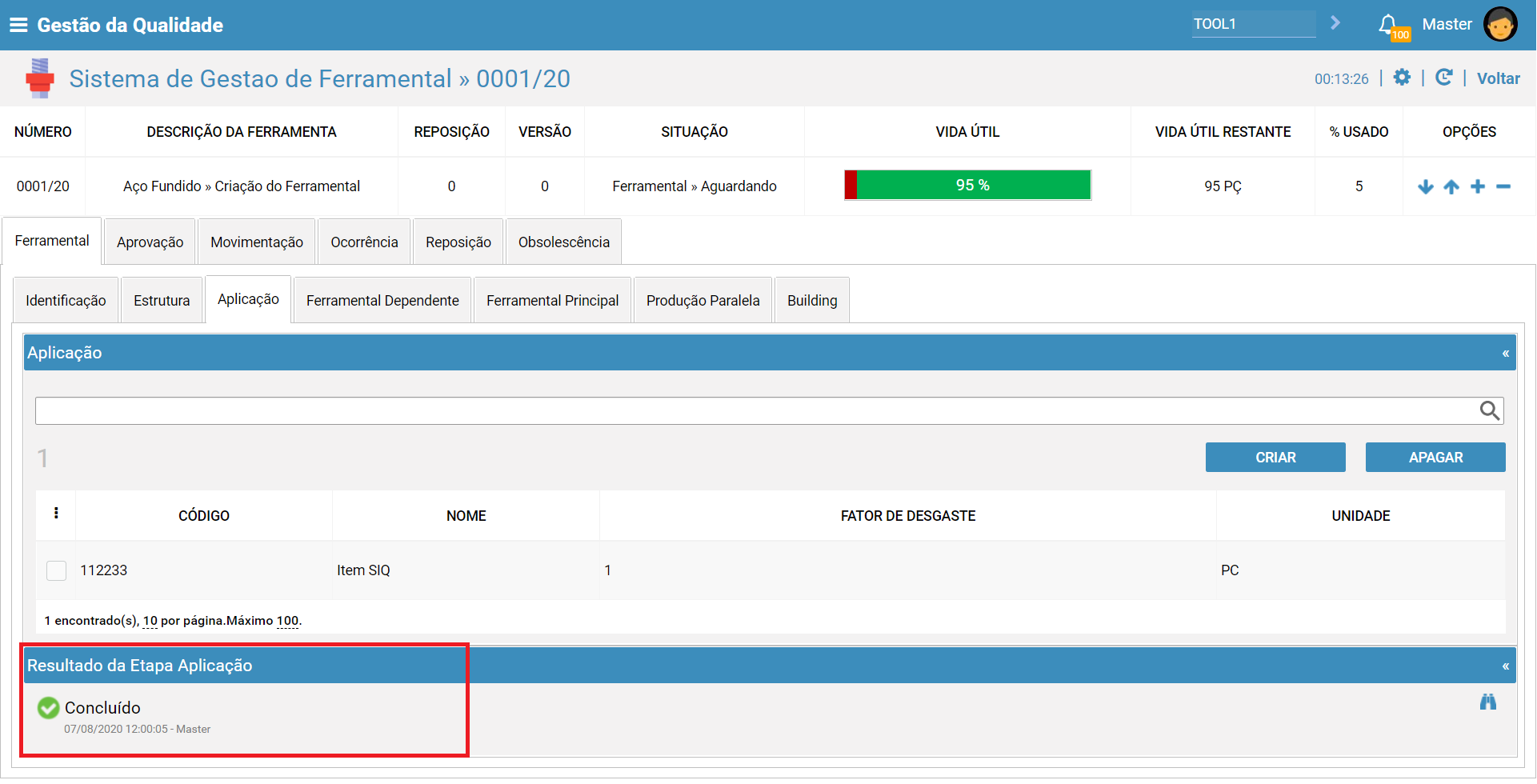Click the down arrow option icon
Screen dimensions: 1537x784
1425,186
